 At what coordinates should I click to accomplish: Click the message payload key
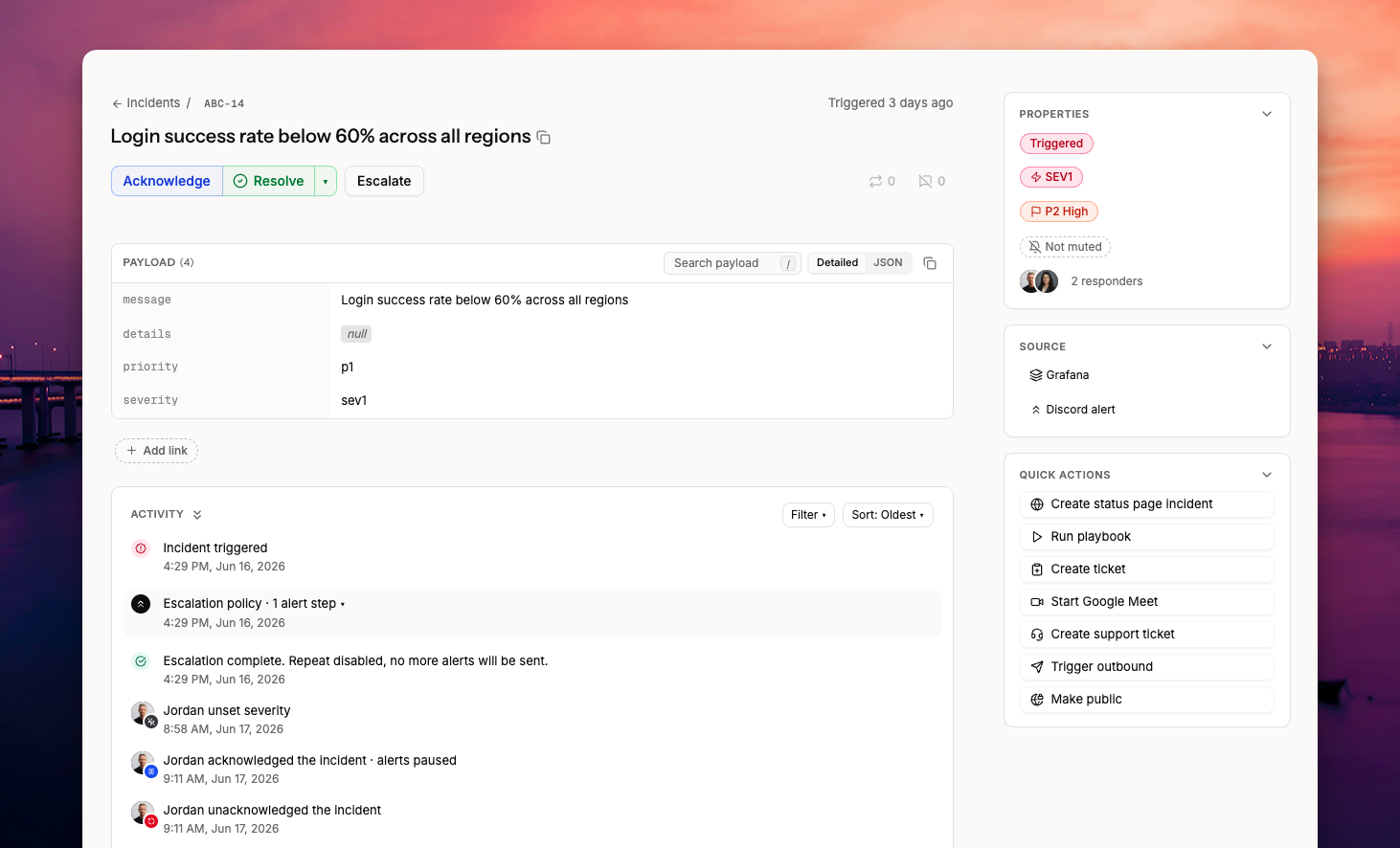(x=147, y=301)
